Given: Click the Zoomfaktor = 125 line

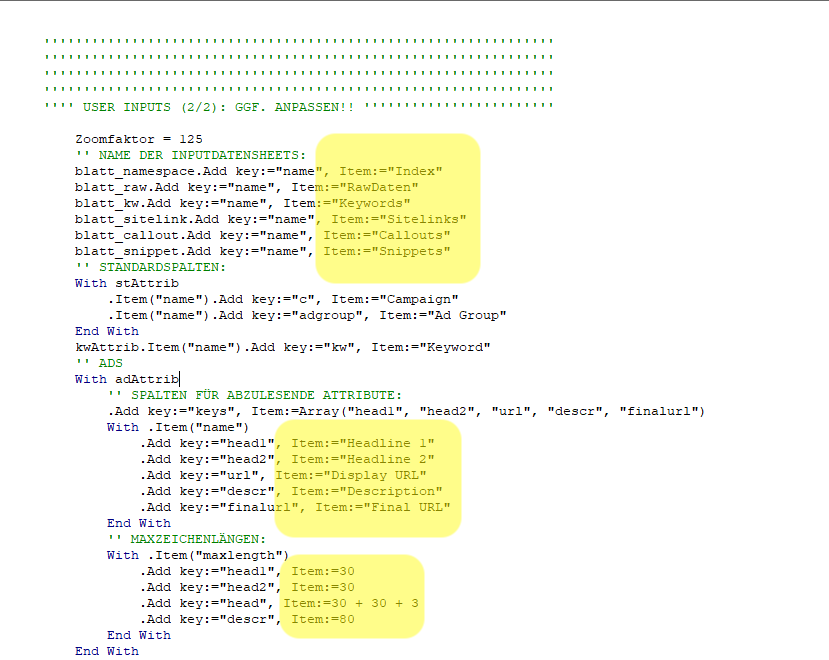Looking at the screenshot, I should tap(132, 139).
